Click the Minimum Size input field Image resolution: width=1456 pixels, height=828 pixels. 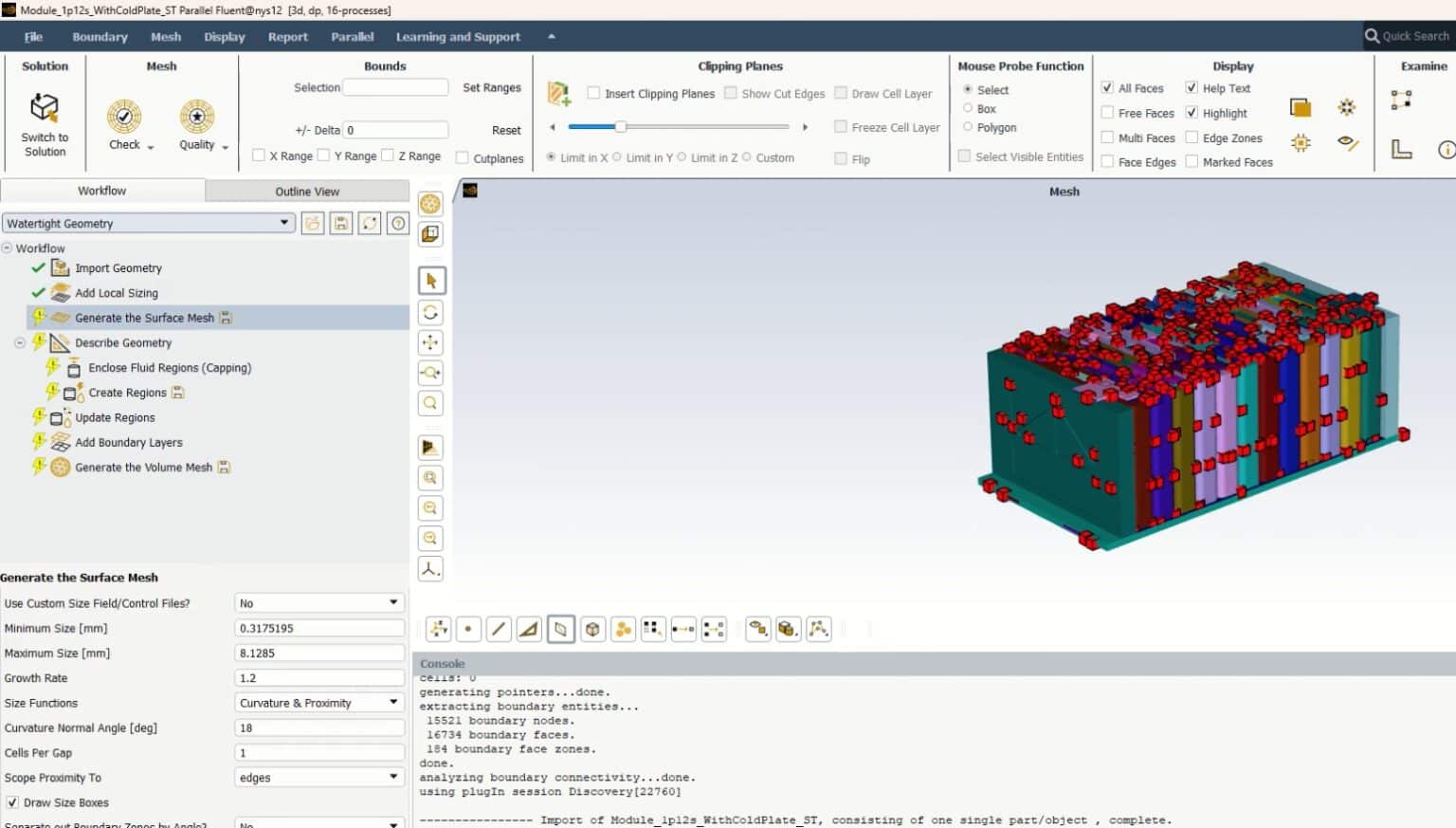[318, 627]
